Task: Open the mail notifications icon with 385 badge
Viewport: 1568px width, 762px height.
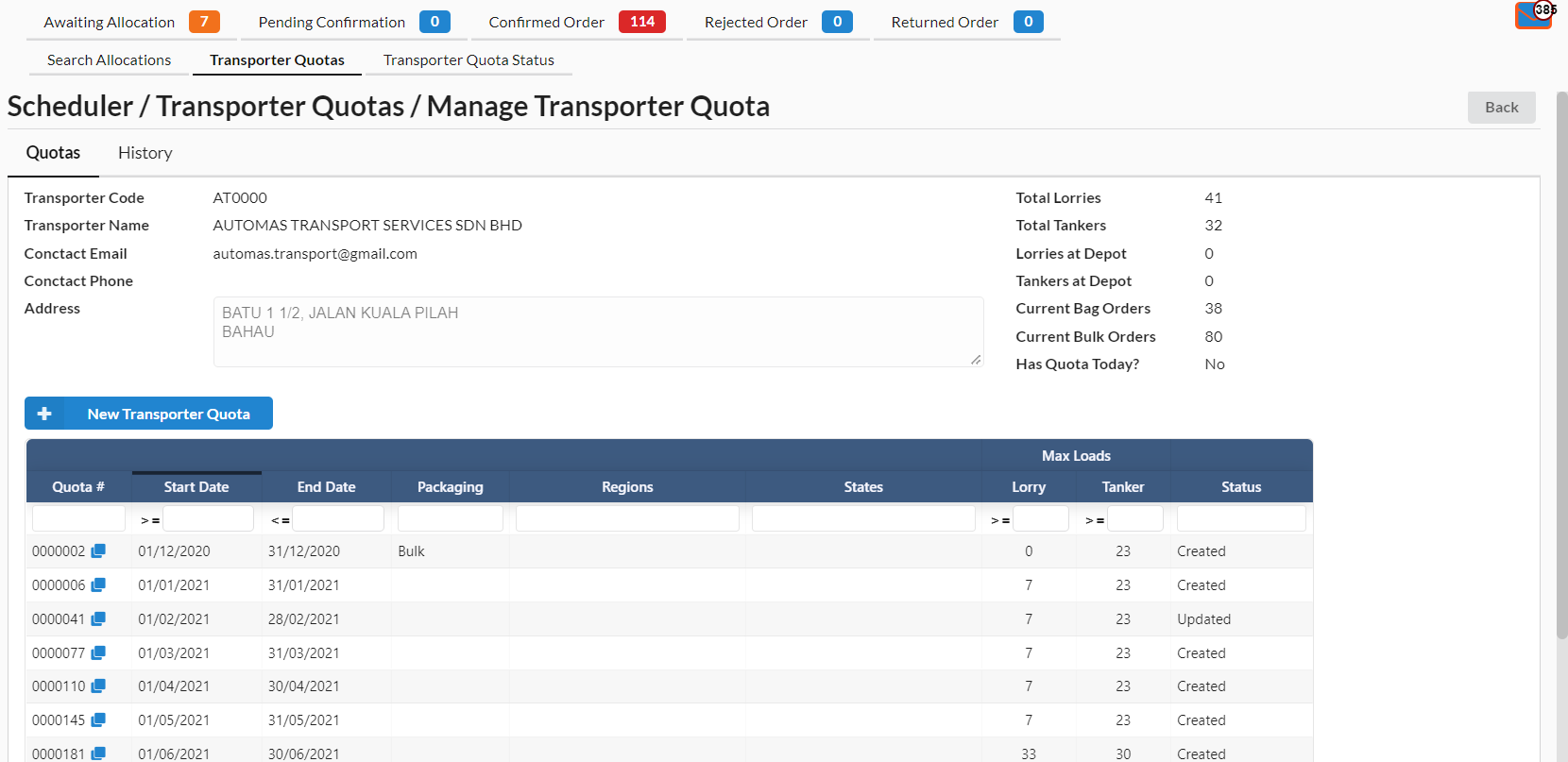Action: (x=1534, y=15)
